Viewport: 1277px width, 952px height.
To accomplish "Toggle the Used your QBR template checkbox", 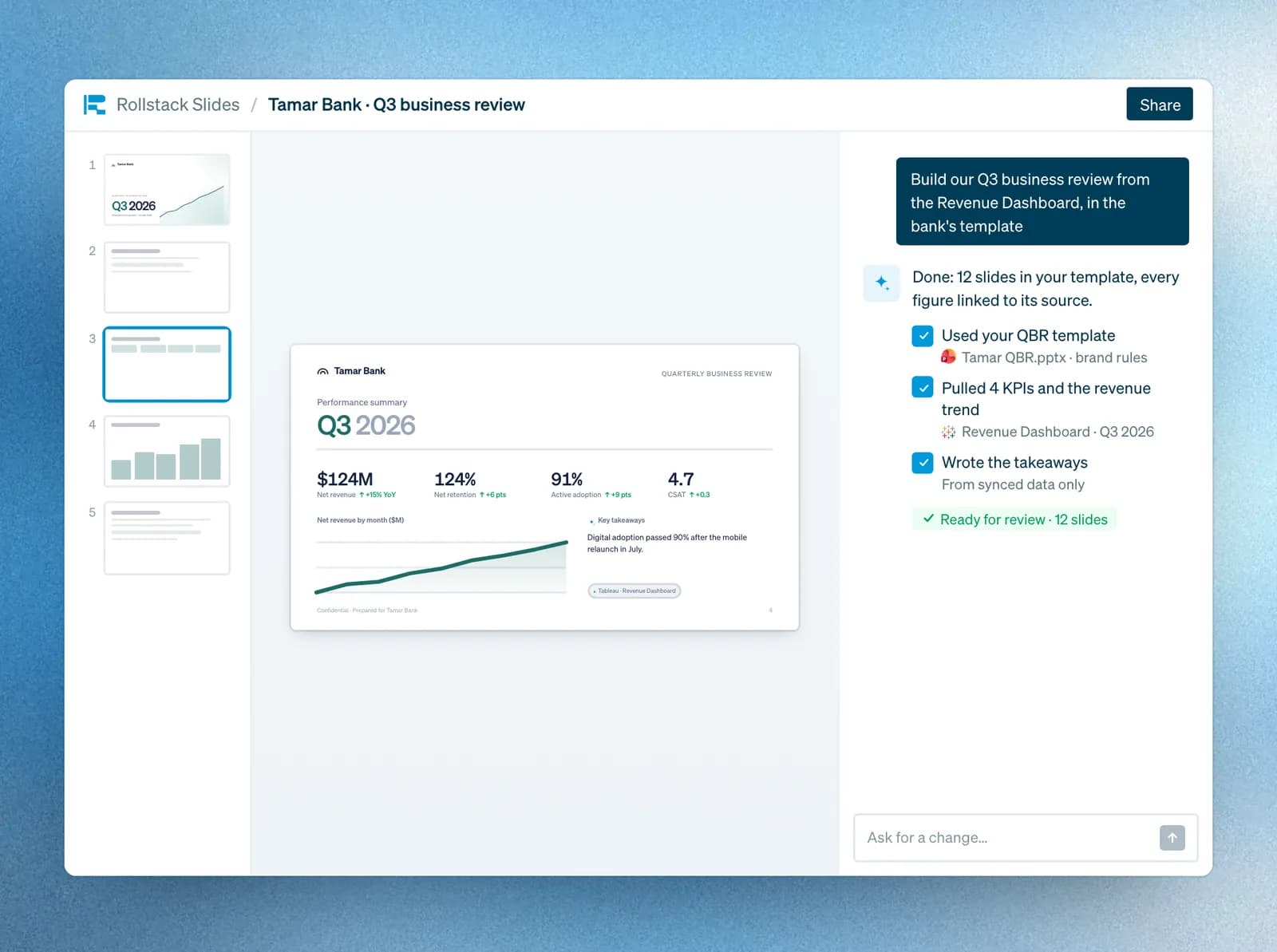I will click(x=923, y=336).
